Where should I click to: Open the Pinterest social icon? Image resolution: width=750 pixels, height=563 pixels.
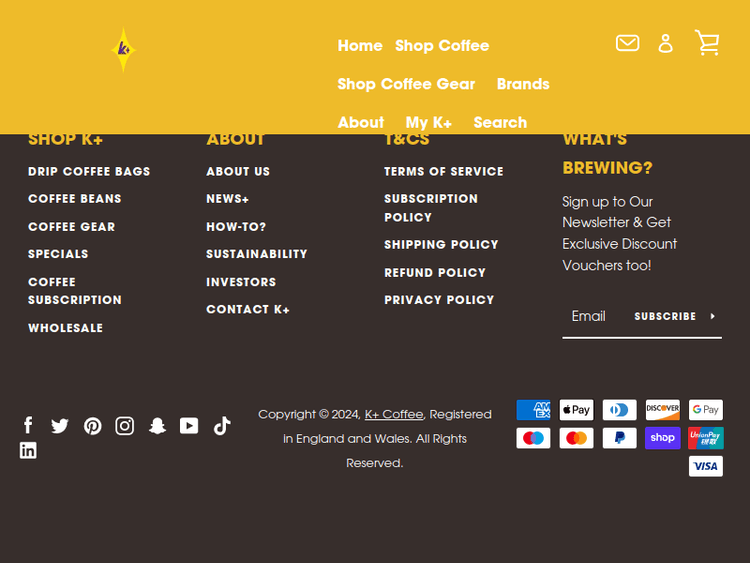point(92,426)
